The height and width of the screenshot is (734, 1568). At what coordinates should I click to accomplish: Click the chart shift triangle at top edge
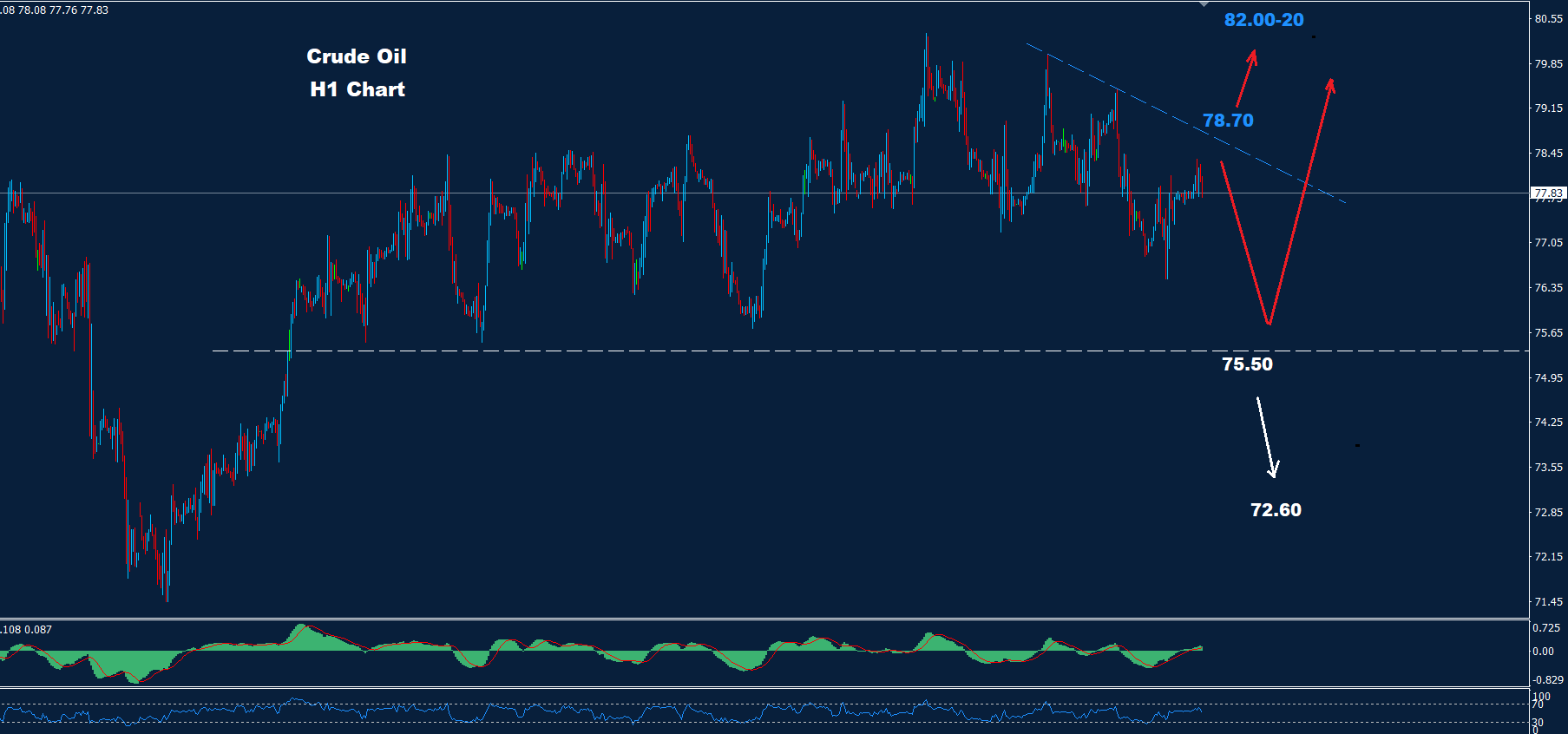[x=1204, y=5]
